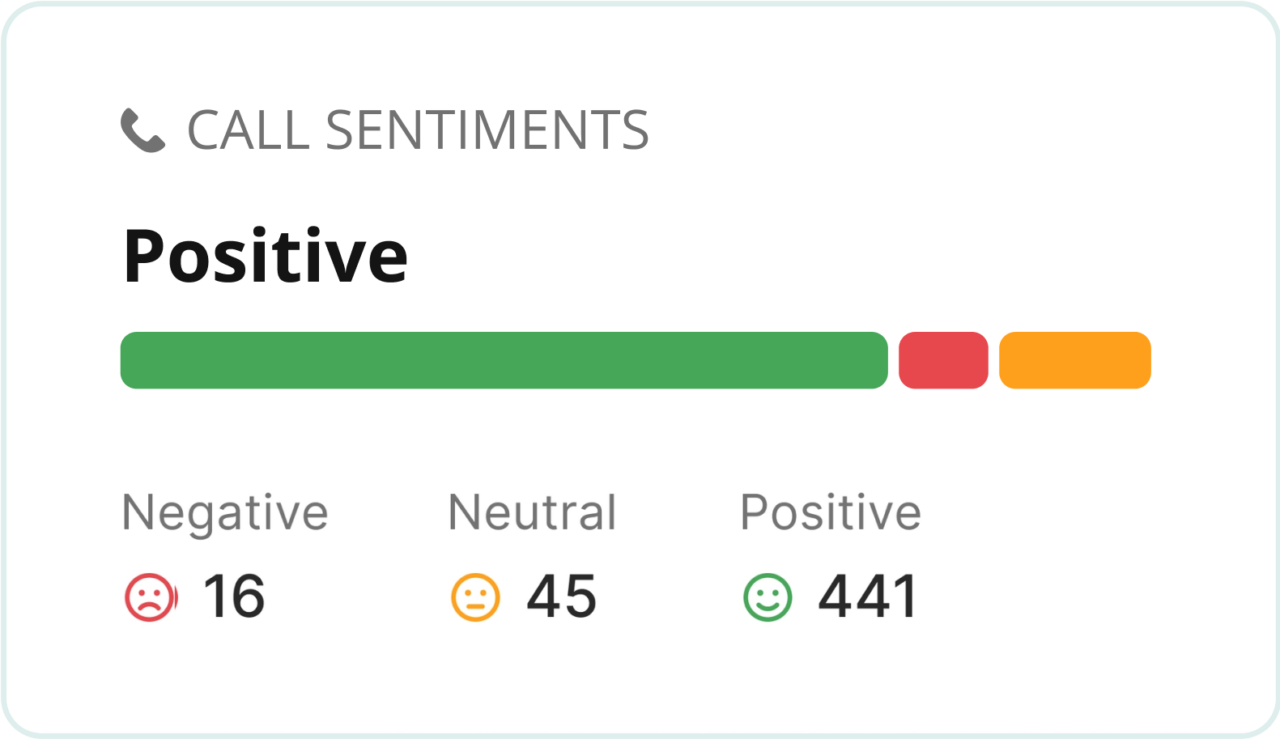Click the red frowning face icon

pyautogui.click(x=151, y=597)
